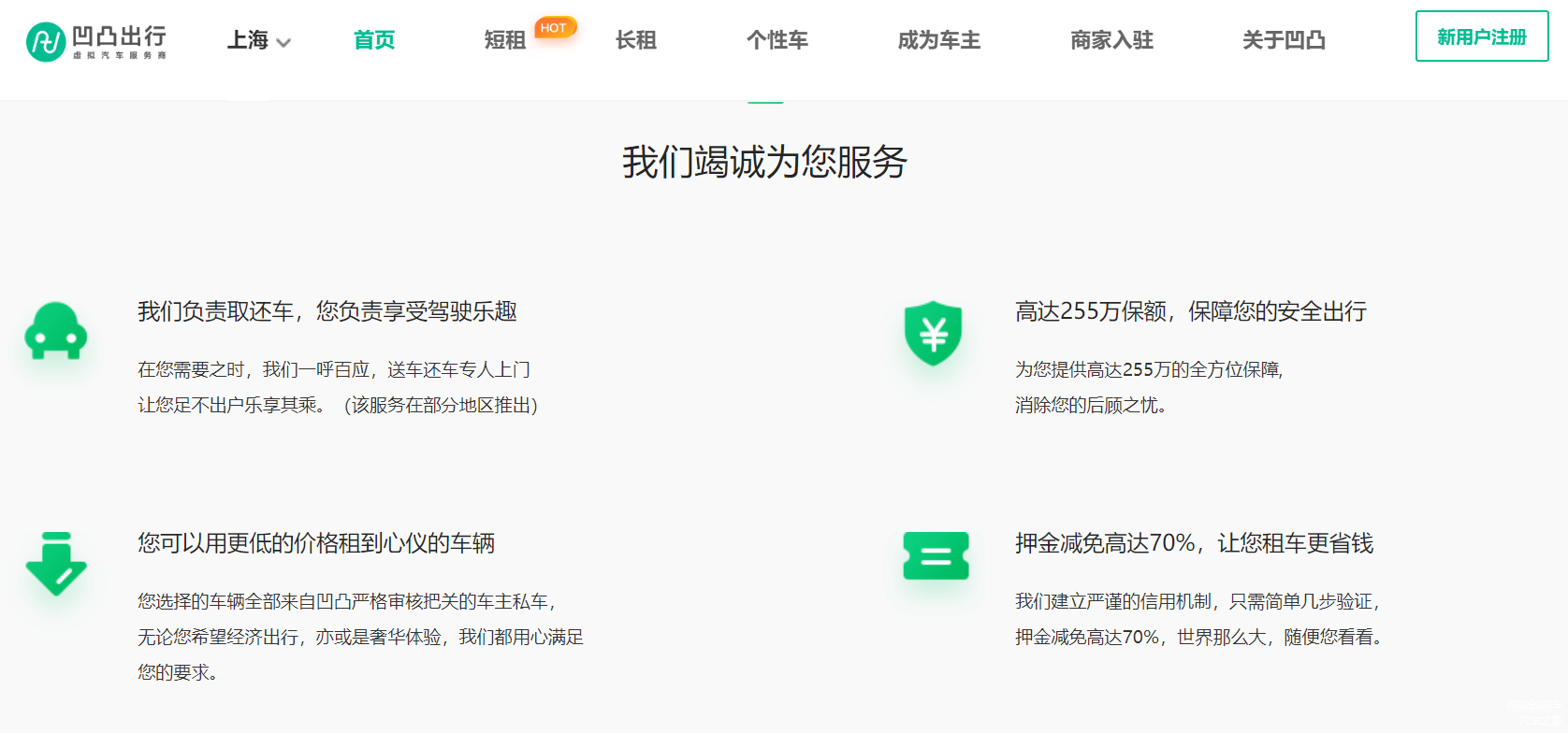Click the yen shield insurance icon

pyautogui.click(x=933, y=333)
